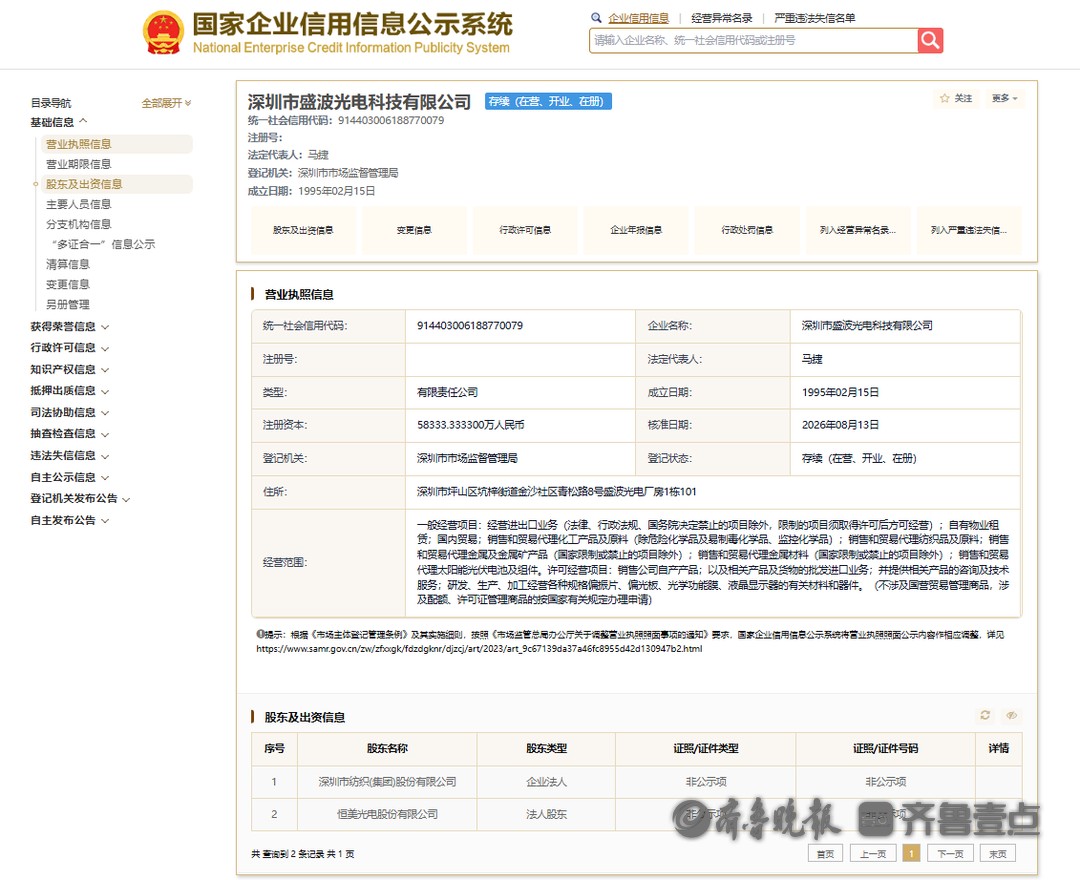This screenshot has width=1080, height=880.
Task: Open the 变更信息 tab button
Action: click(x=414, y=230)
